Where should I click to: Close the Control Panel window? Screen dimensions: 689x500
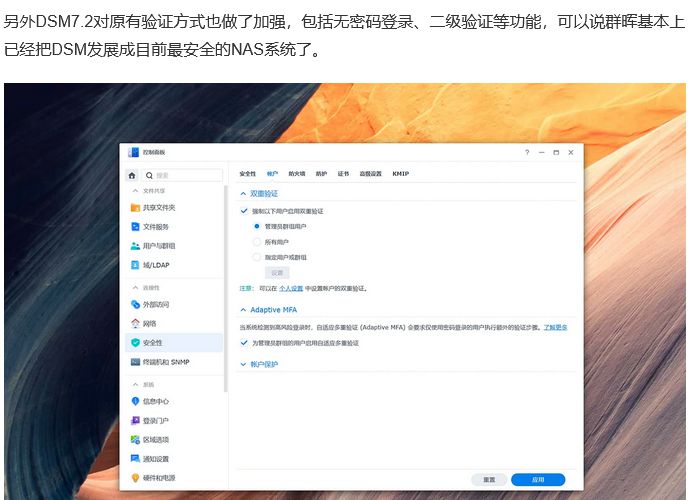coord(571,152)
